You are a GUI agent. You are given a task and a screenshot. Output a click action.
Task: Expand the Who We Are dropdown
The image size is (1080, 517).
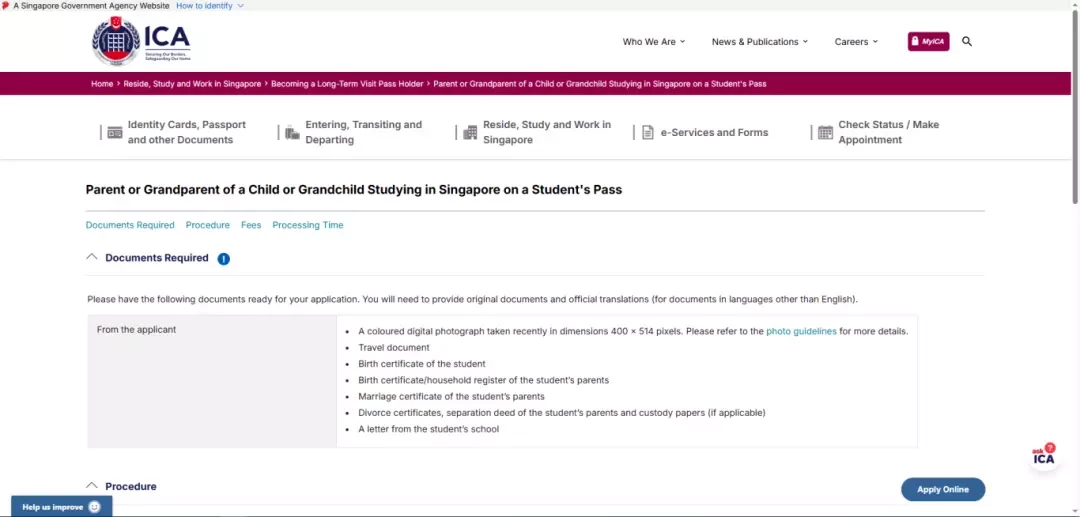click(x=654, y=42)
